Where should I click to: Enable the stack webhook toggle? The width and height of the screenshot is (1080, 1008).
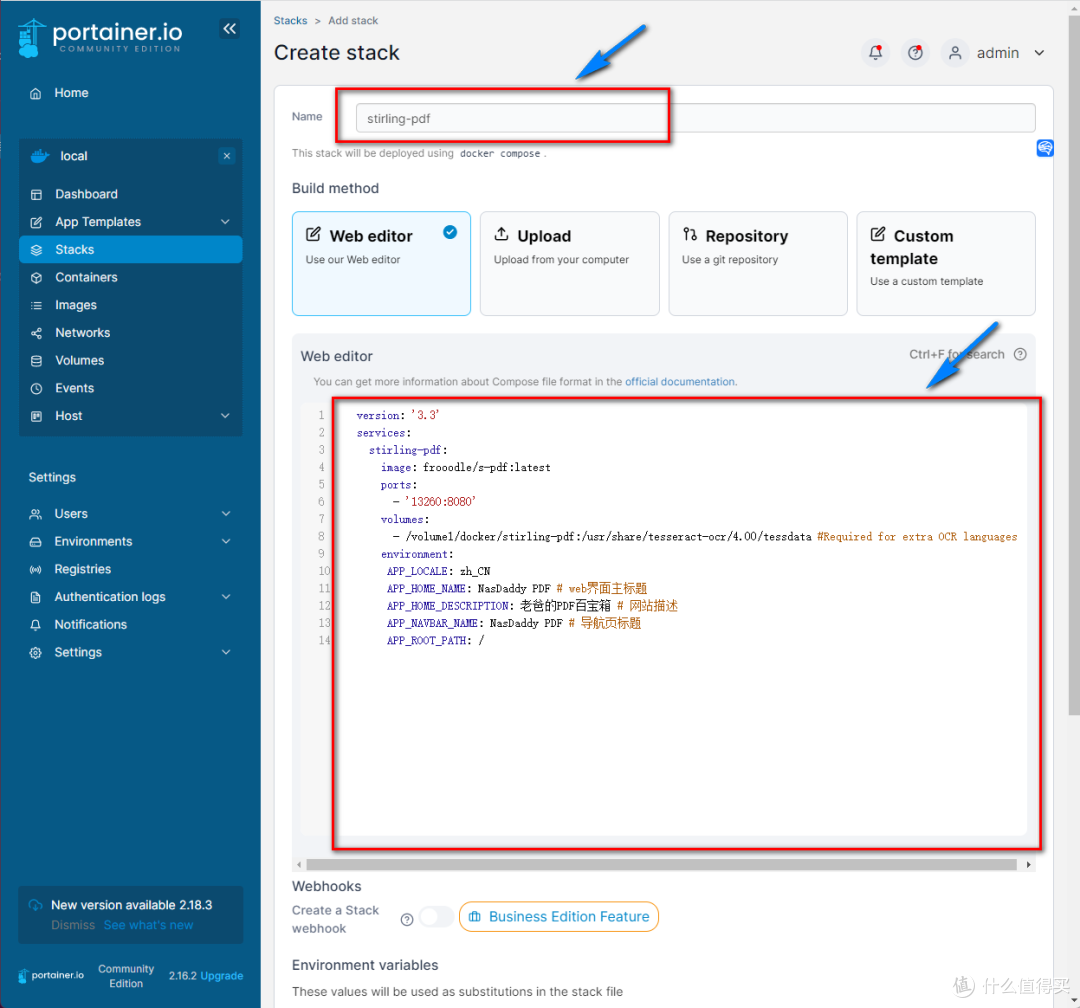pos(434,917)
